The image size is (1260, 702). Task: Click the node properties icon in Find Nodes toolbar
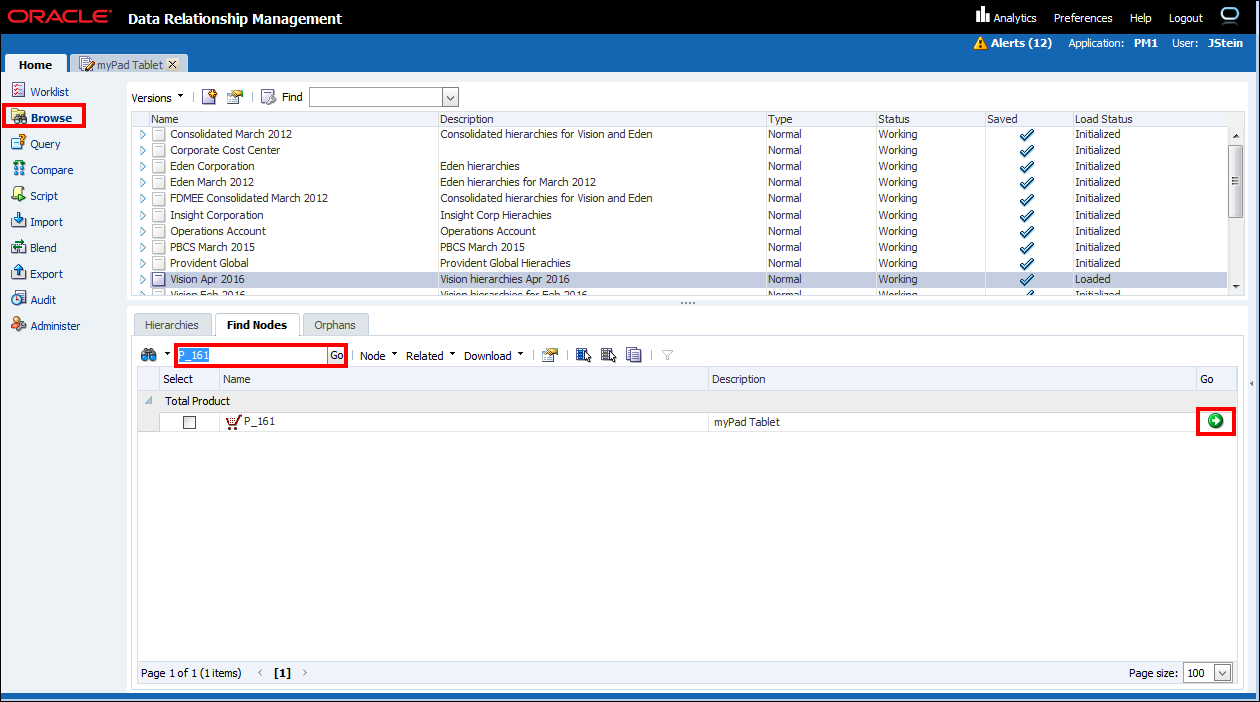point(549,355)
